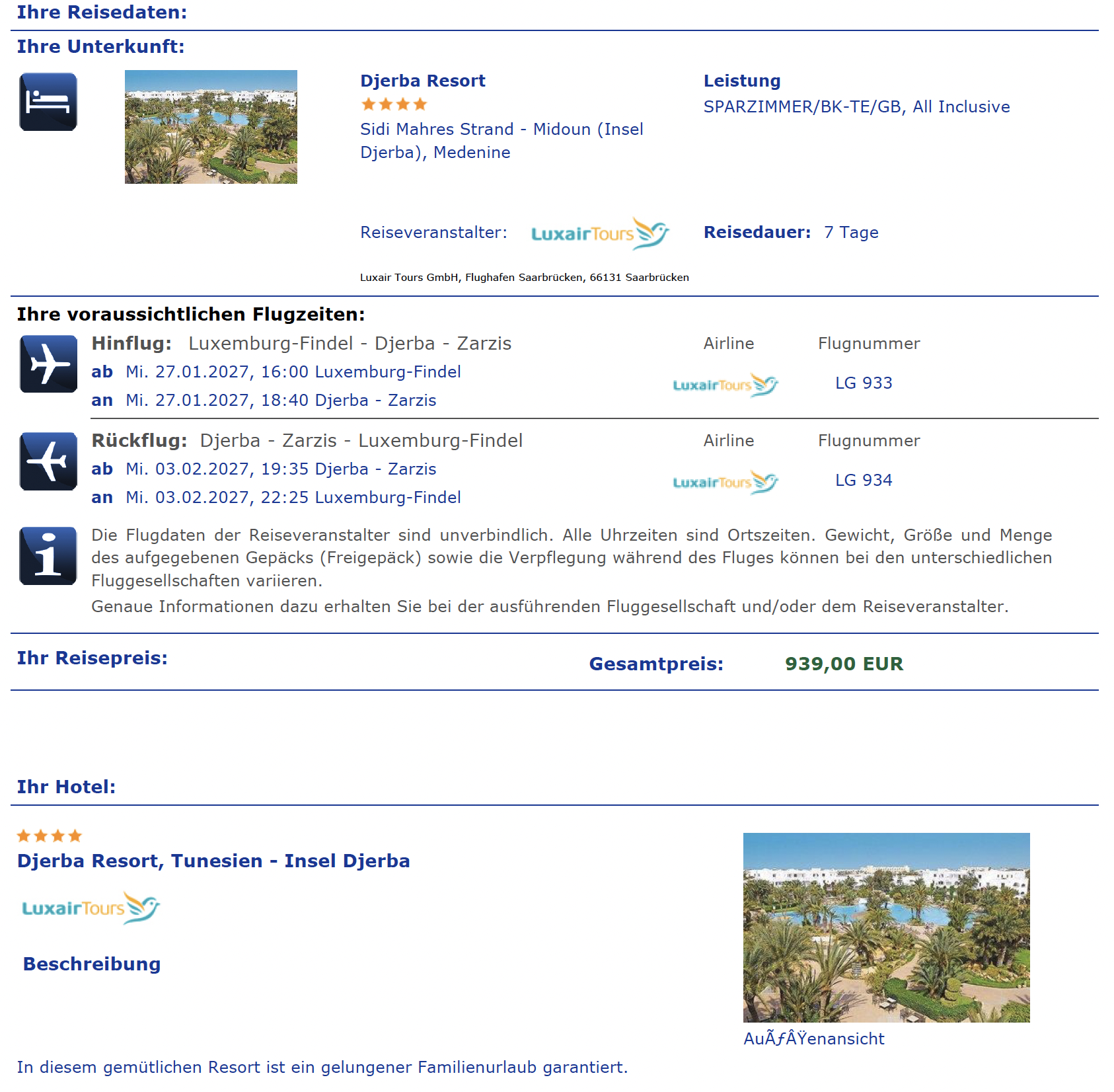1114x1092 pixels.
Task: Open the large Außenansicht hotel photo
Action: point(886,927)
